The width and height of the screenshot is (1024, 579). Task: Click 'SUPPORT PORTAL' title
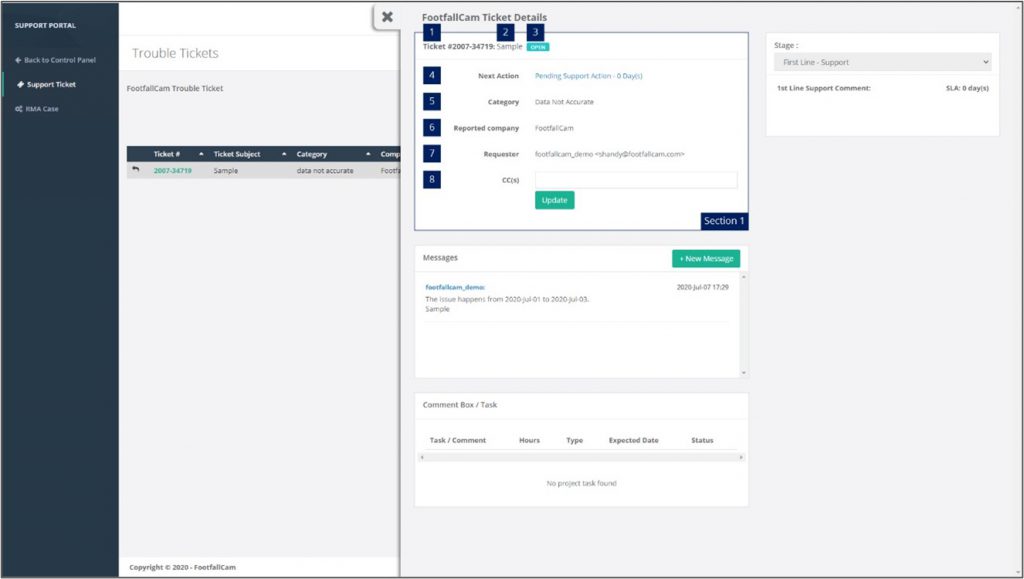[45, 25]
